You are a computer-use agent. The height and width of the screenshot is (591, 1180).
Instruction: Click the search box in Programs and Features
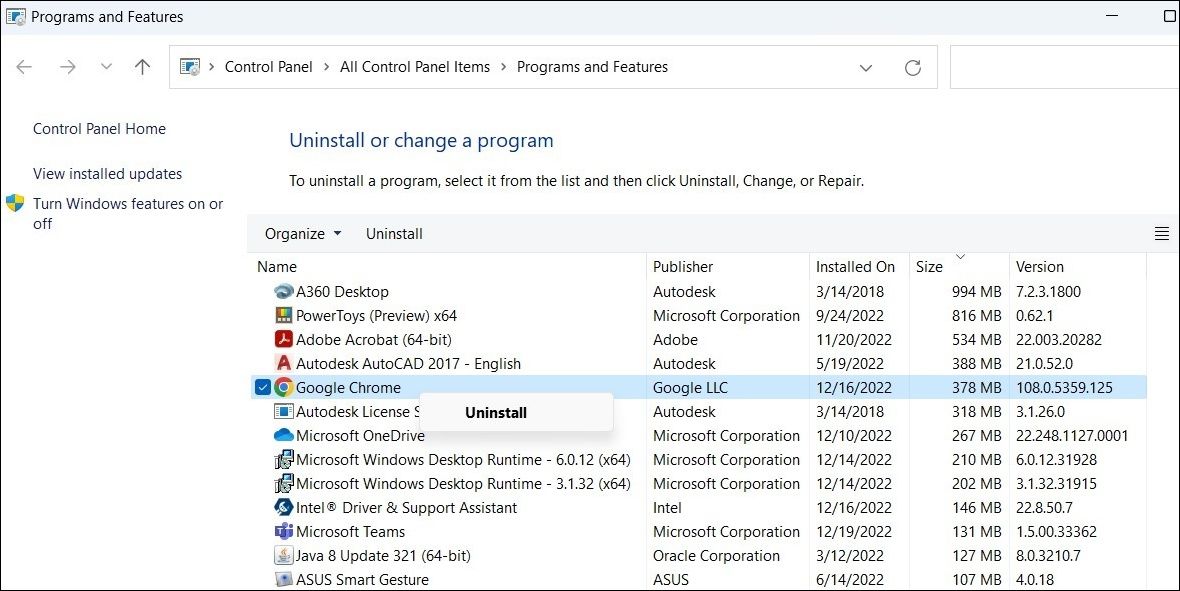(x=1063, y=67)
